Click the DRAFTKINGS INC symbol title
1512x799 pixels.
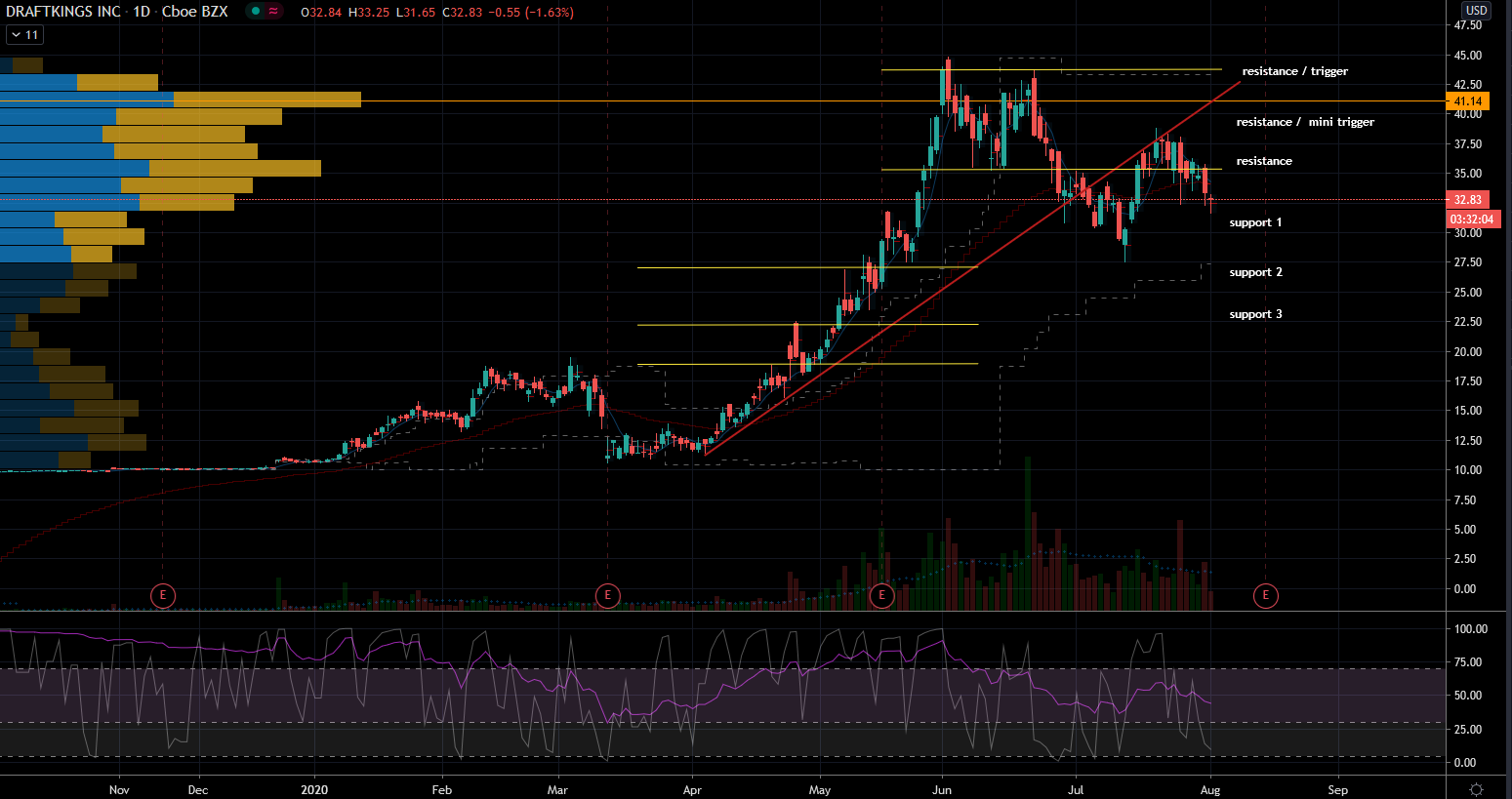63,12
